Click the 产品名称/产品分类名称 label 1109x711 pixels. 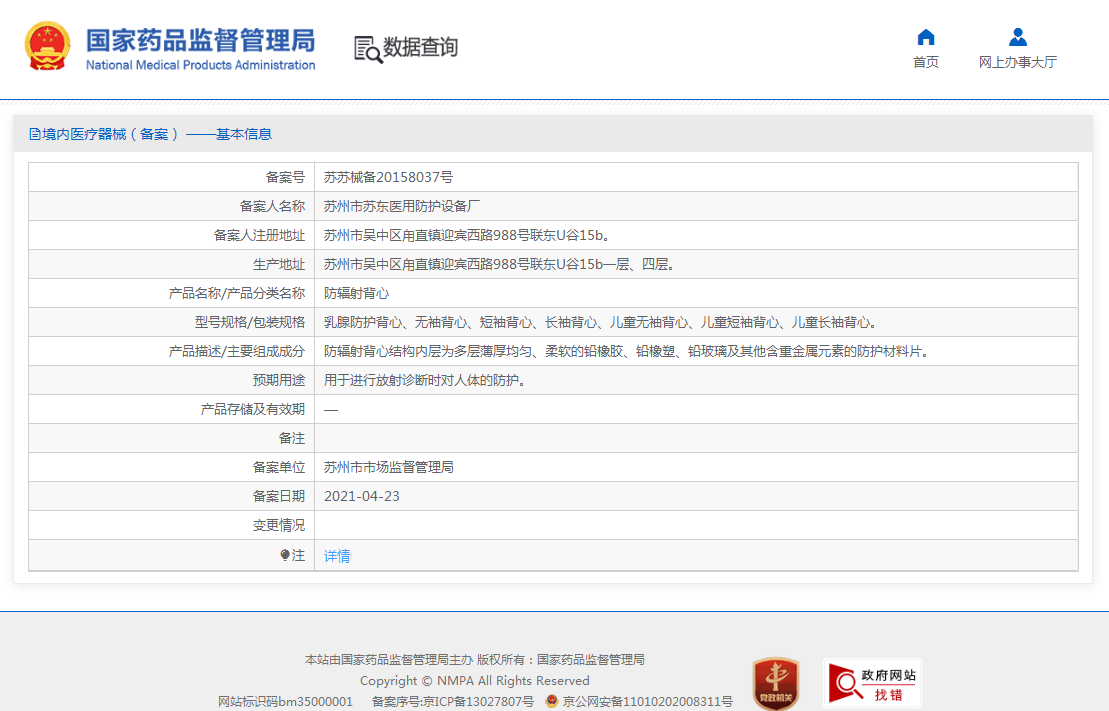(x=236, y=293)
